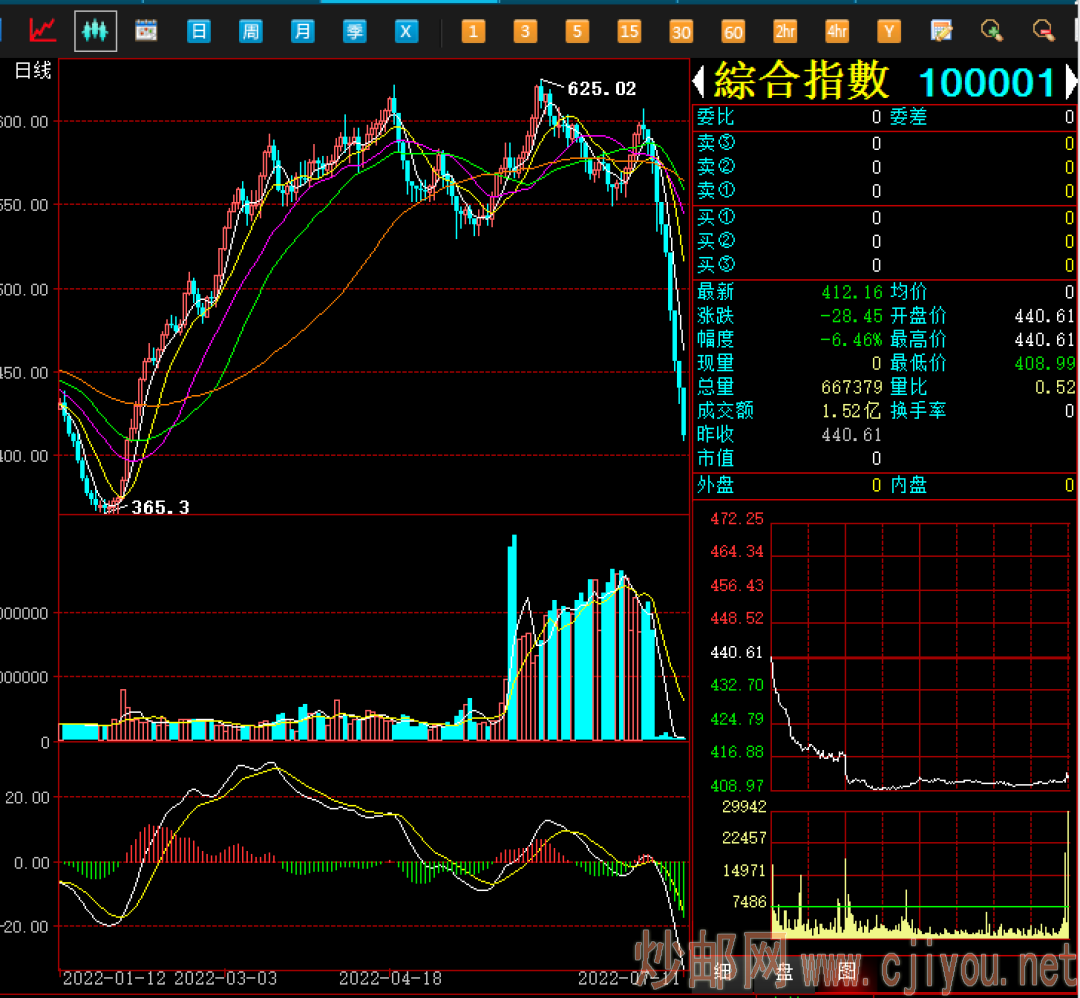
Task: Click the orange Y interval icon
Action: pyautogui.click(x=889, y=31)
